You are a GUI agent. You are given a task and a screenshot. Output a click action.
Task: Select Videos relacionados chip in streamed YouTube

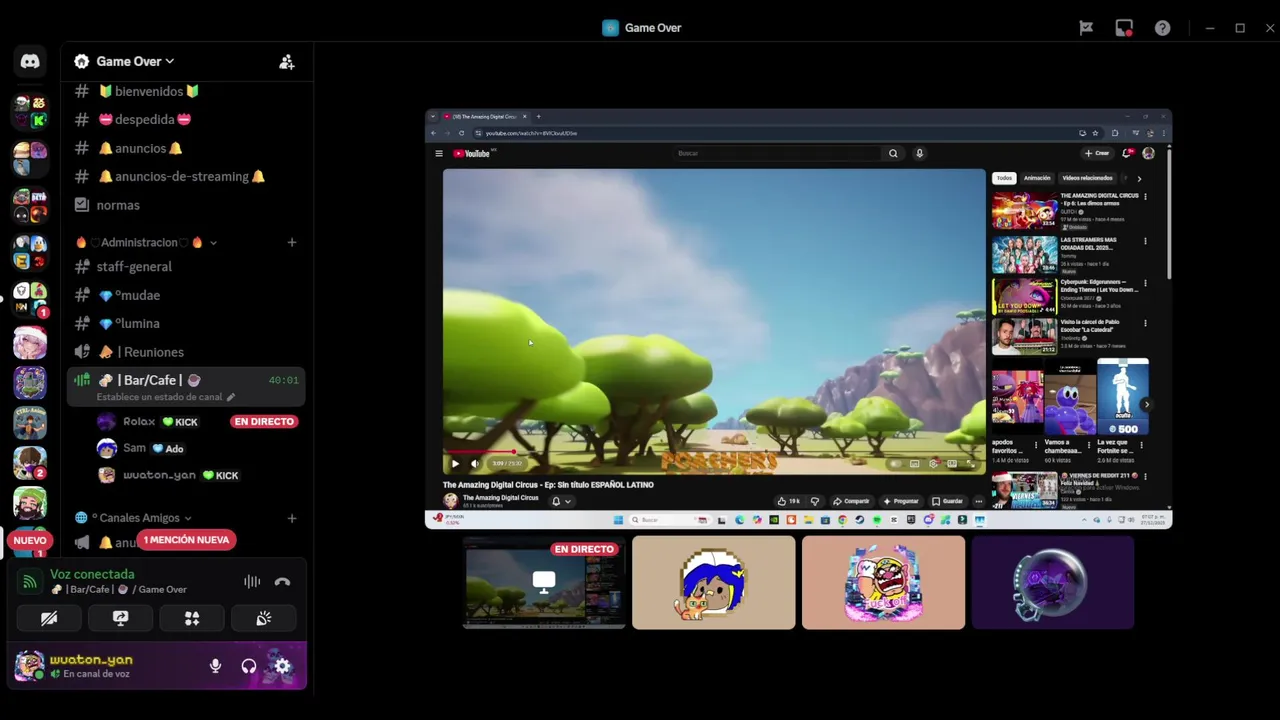tap(1087, 178)
